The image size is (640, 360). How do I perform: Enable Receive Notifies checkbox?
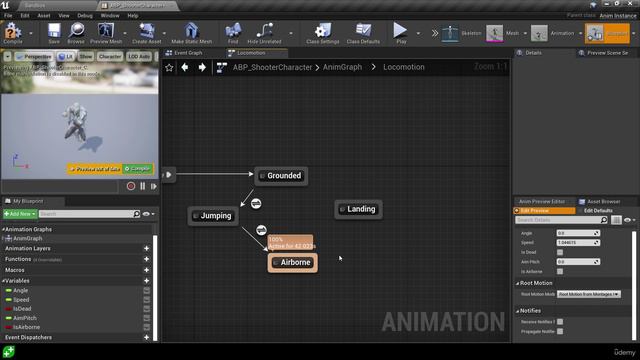(x=560, y=322)
